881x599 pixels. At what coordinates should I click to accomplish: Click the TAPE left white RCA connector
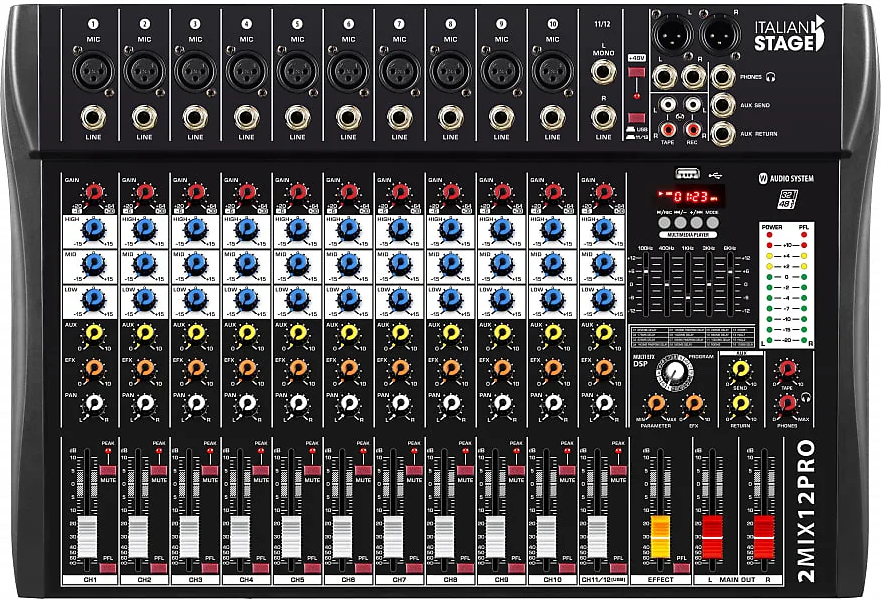click(667, 104)
